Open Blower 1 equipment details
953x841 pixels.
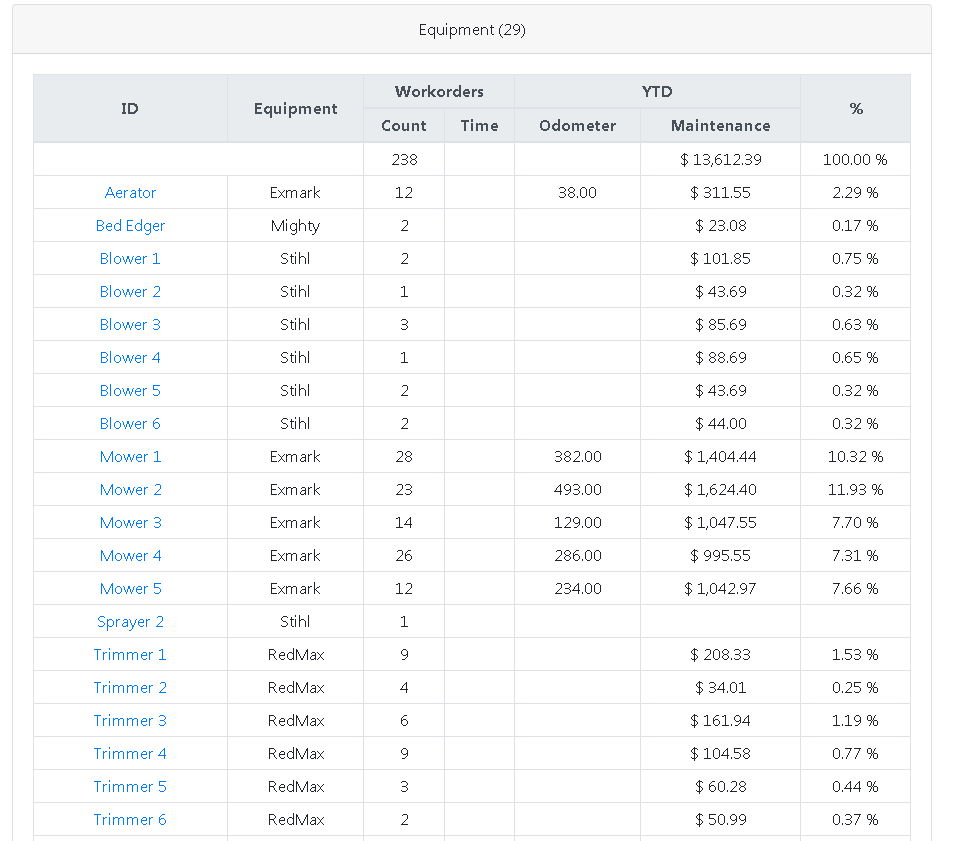[130, 259]
